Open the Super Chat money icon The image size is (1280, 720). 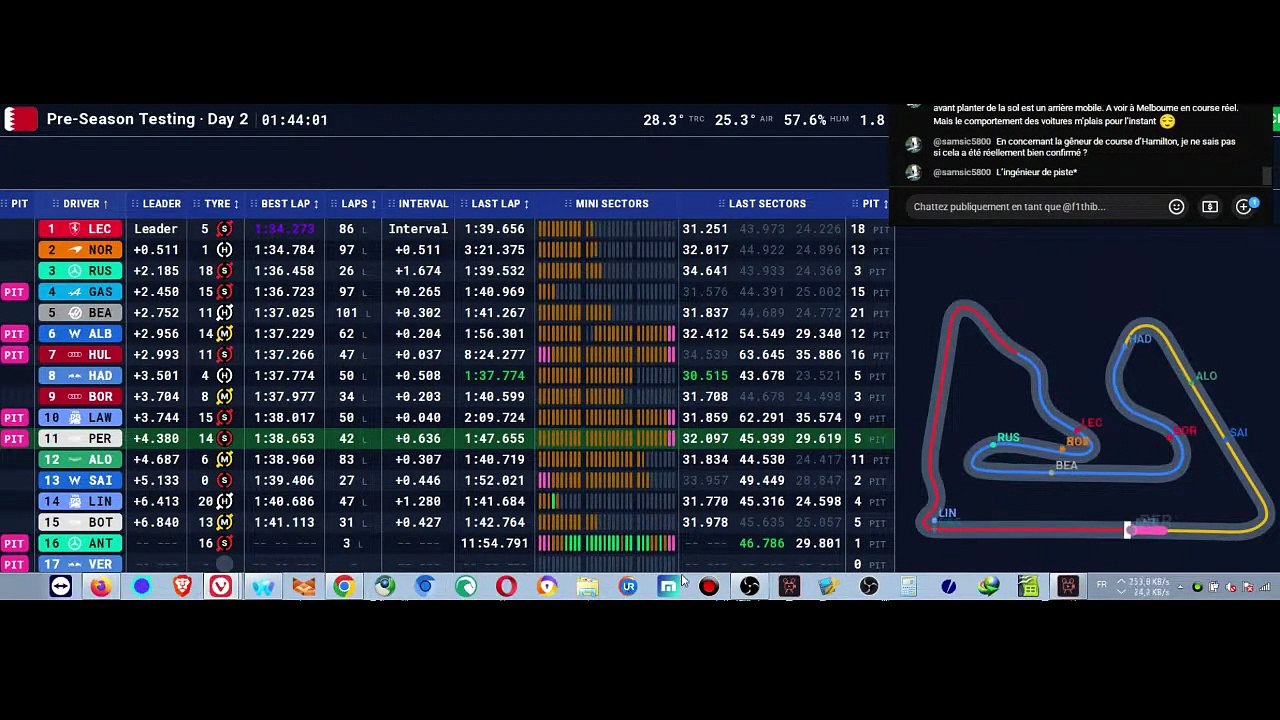[x=1210, y=207]
